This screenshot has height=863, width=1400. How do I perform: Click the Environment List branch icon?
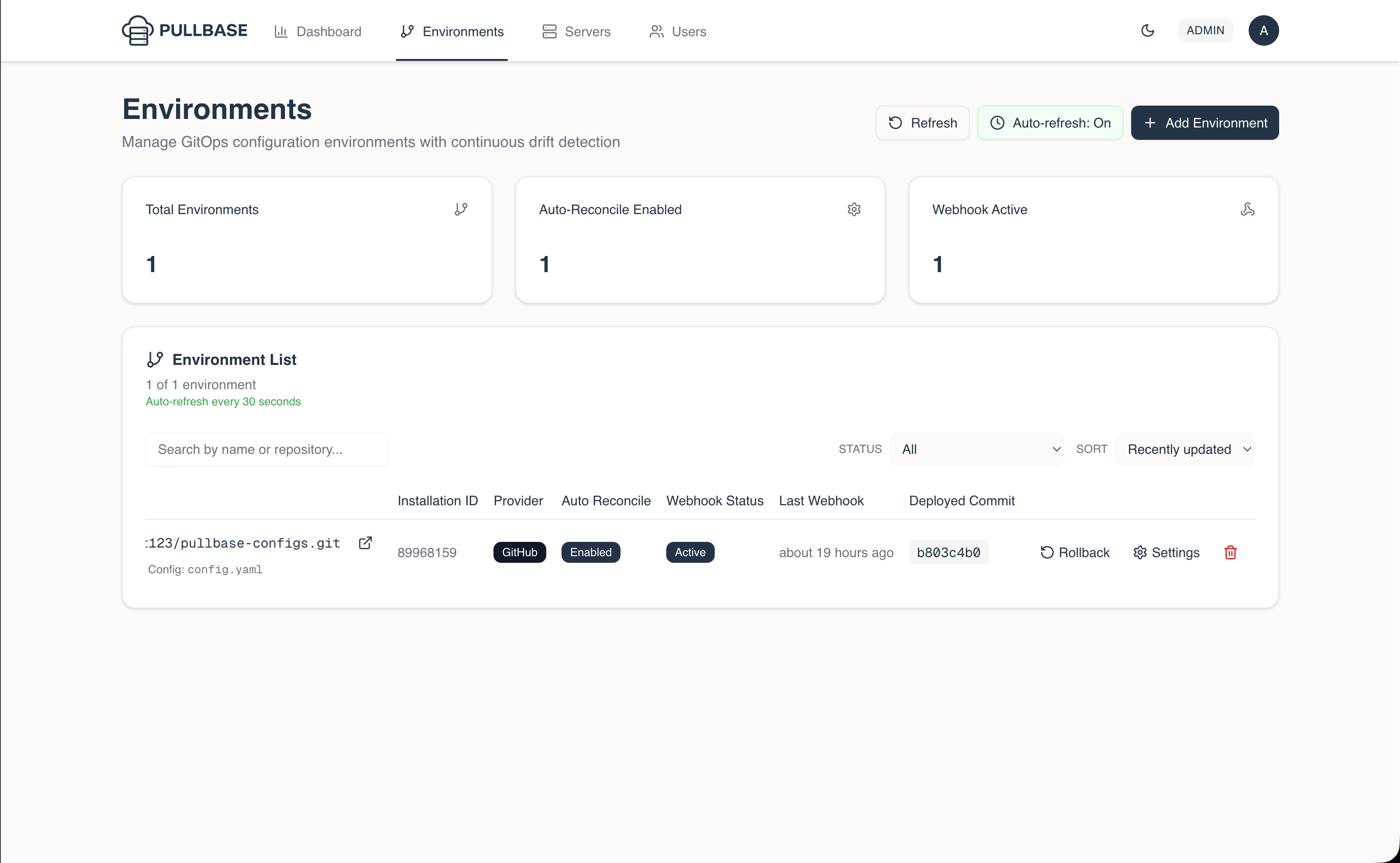[x=155, y=359]
